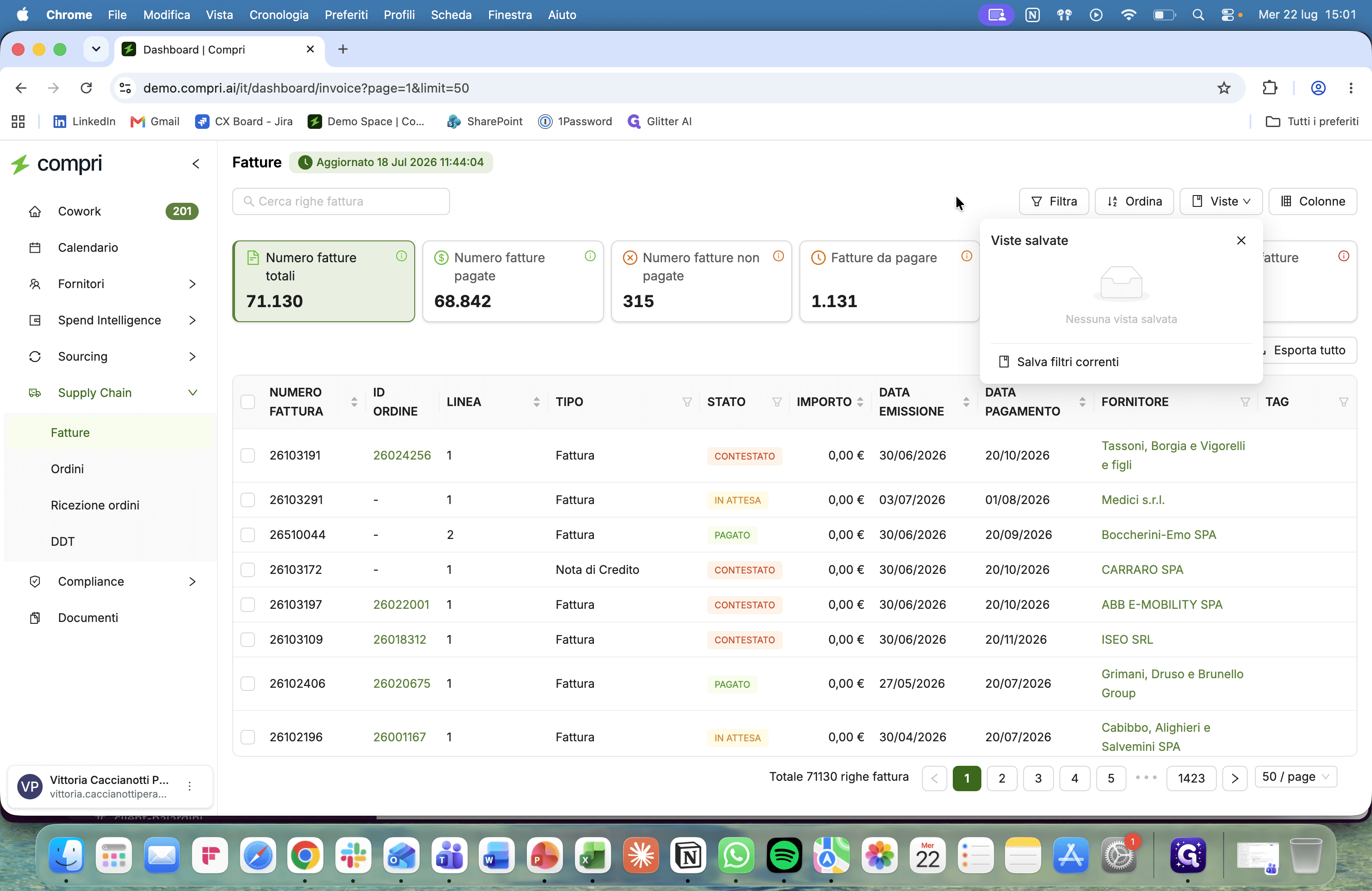Go to Calendario in sidebar
1372x891 pixels.
coord(88,248)
